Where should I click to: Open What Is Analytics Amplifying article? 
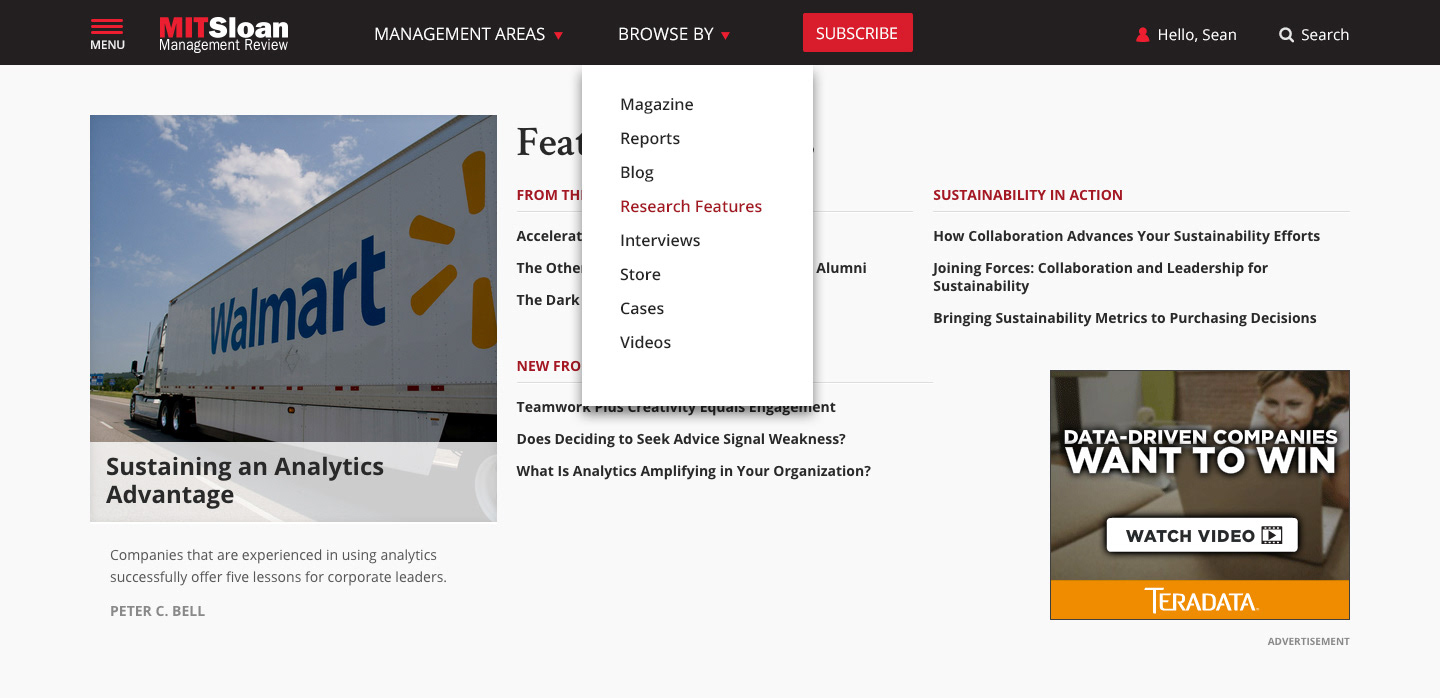click(693, 471)
